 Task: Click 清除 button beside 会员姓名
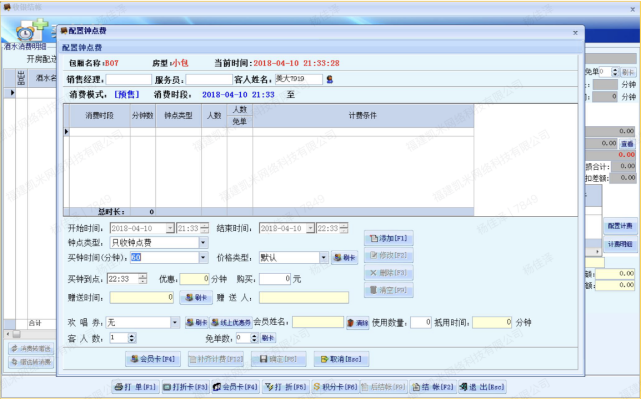358,323
